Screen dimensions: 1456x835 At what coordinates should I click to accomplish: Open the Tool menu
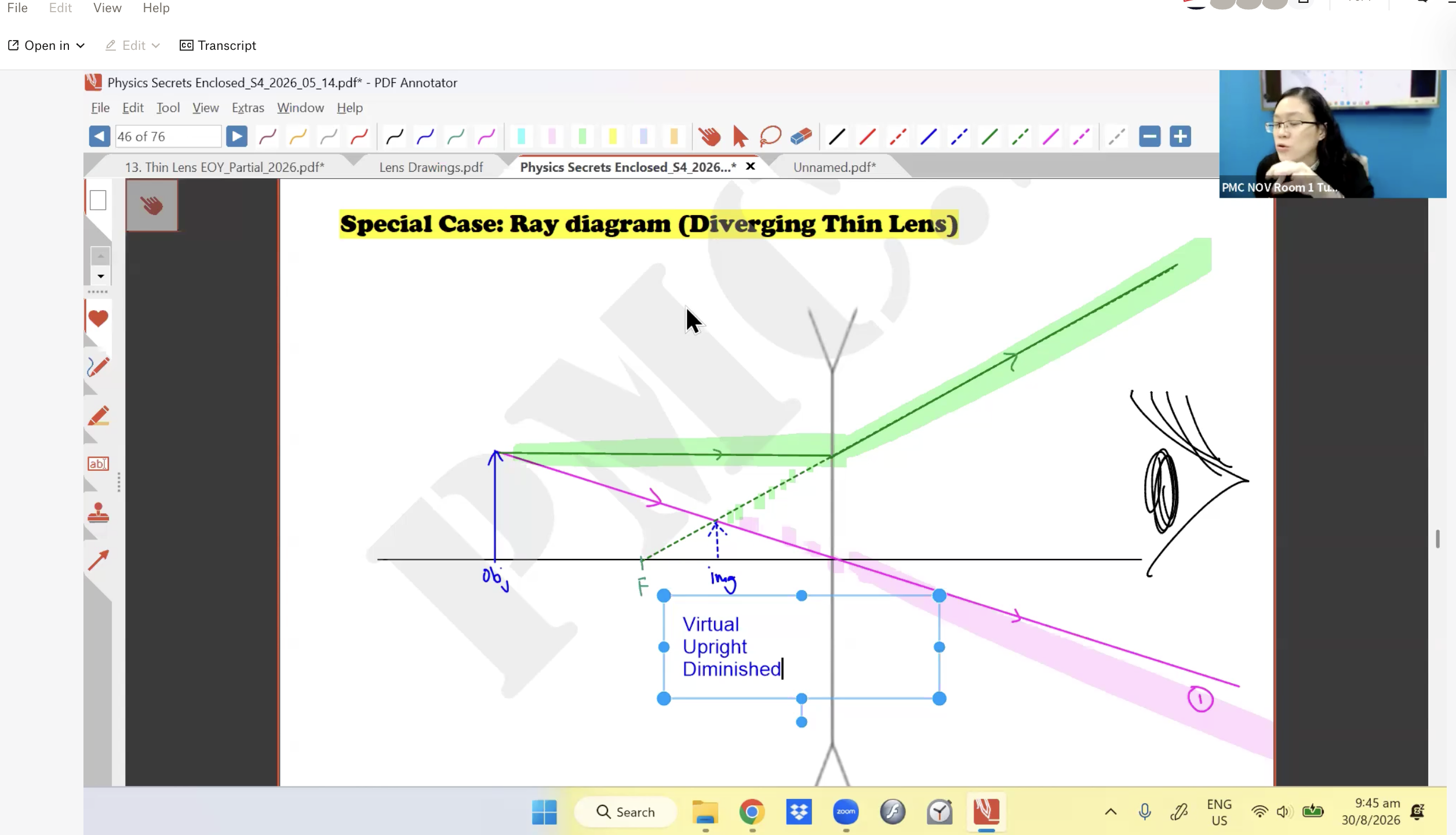point(168,108)
